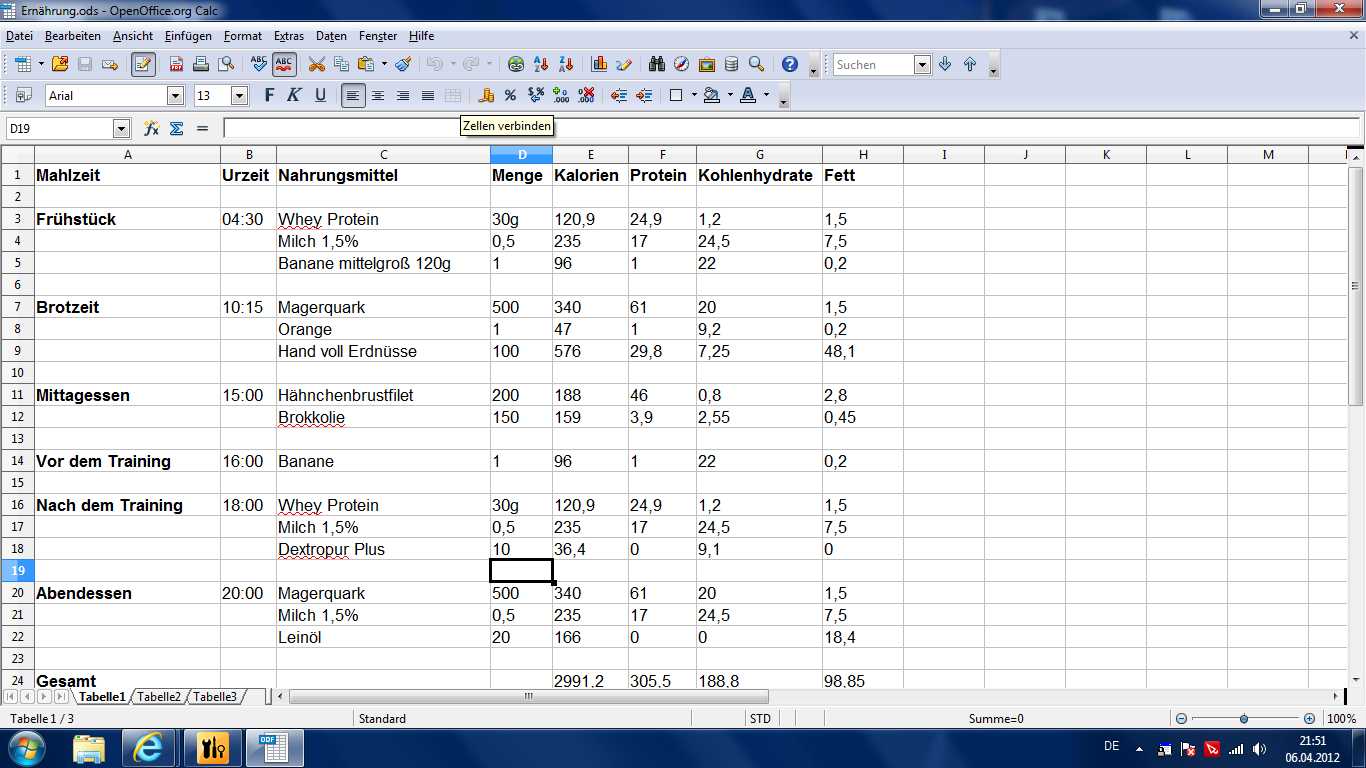The height and width of the screenshot is (768, 1366).
Task: Open the Styles and Formatting icon
Action: (x=23, y=95)
